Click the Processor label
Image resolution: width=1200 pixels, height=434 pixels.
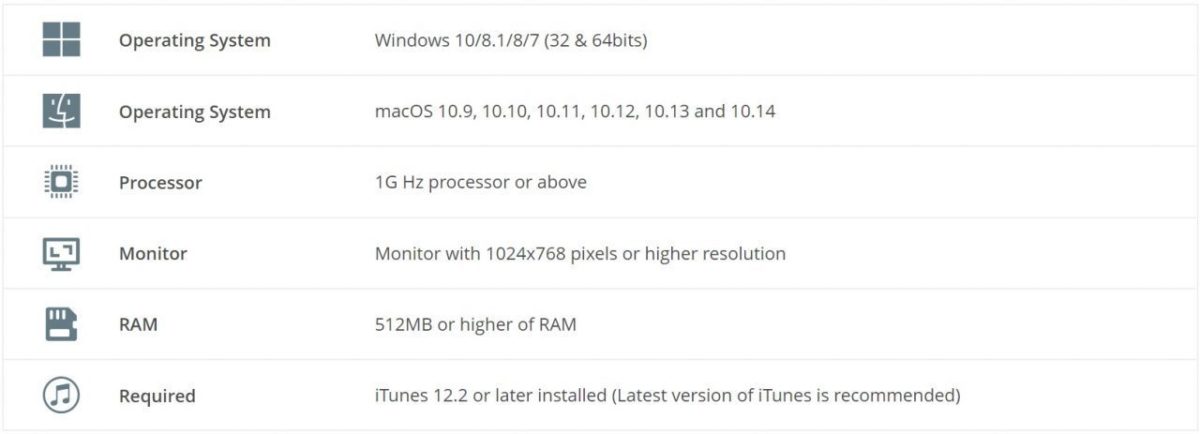click(x=160, y=183)
